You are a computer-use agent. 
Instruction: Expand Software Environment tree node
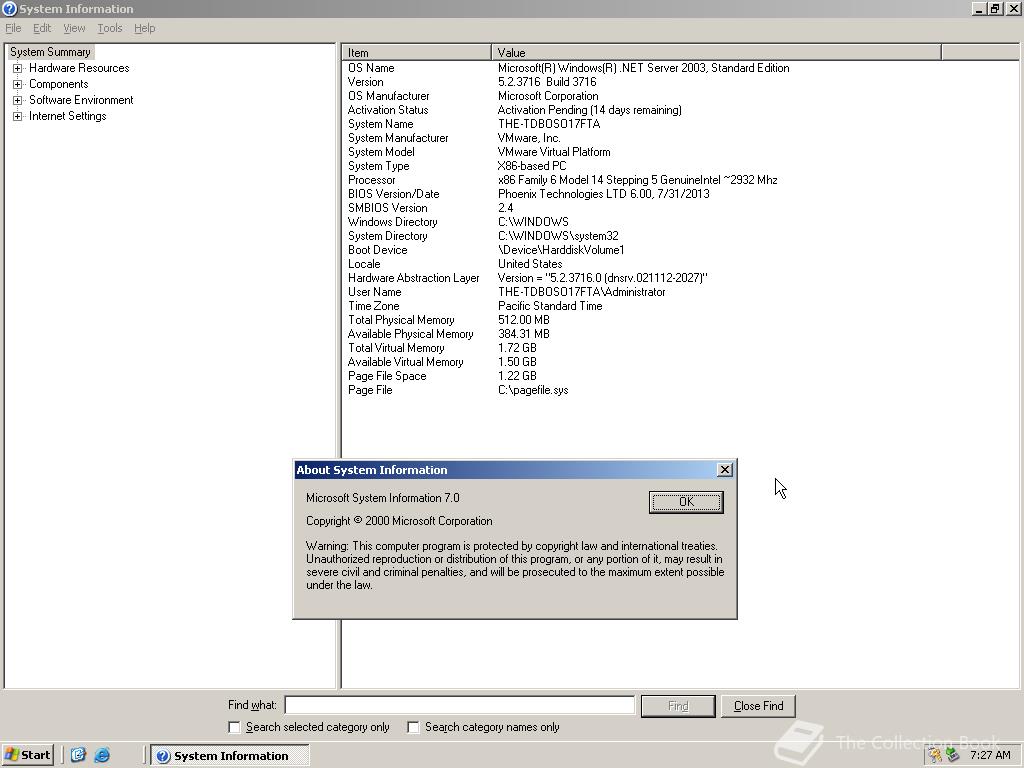point(18,100)
